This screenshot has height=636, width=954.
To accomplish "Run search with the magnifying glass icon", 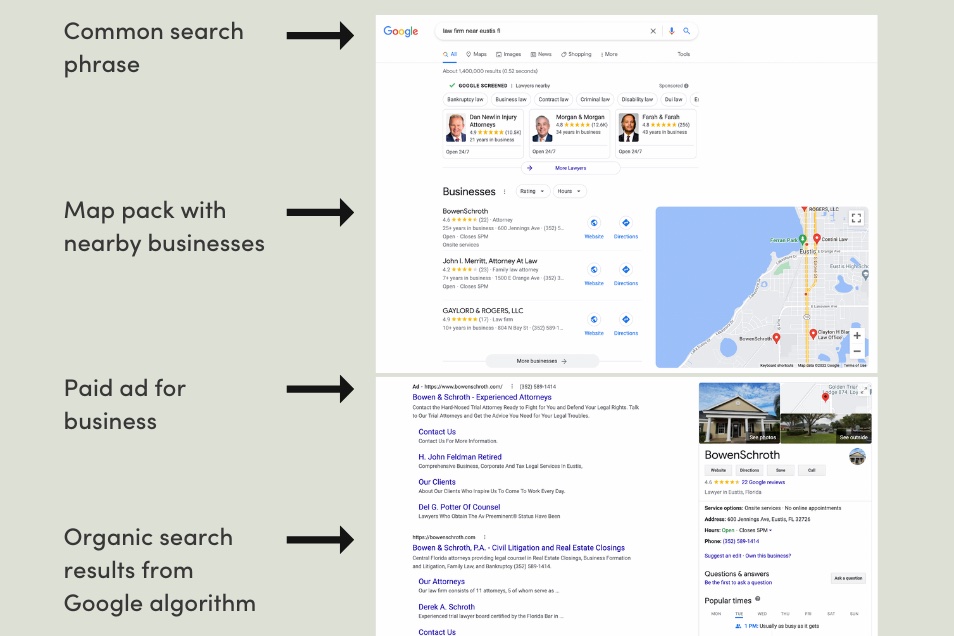I will click(x=686, y=31).
